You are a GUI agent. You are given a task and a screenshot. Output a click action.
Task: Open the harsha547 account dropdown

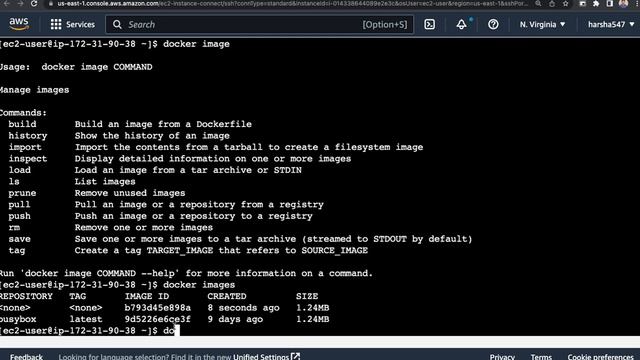click(611, 24)
